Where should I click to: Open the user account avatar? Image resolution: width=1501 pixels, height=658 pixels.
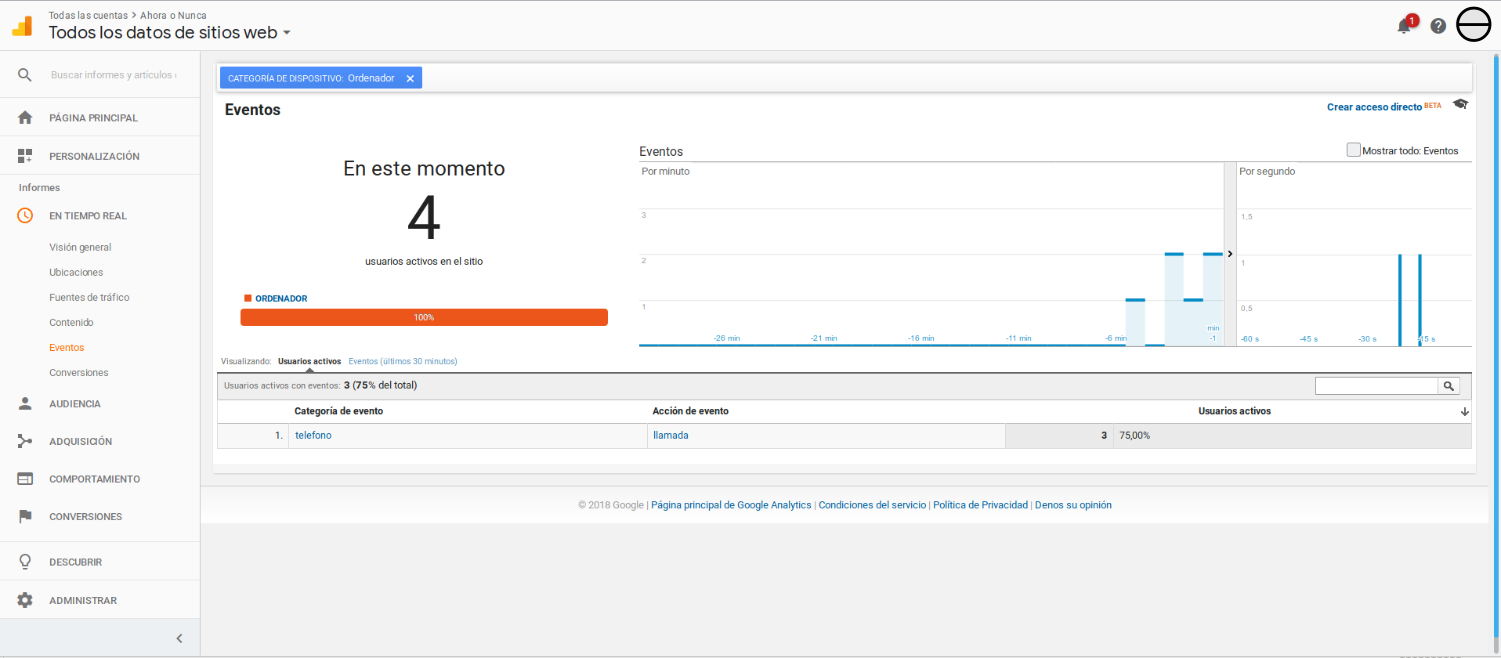tap(1474, 25)
